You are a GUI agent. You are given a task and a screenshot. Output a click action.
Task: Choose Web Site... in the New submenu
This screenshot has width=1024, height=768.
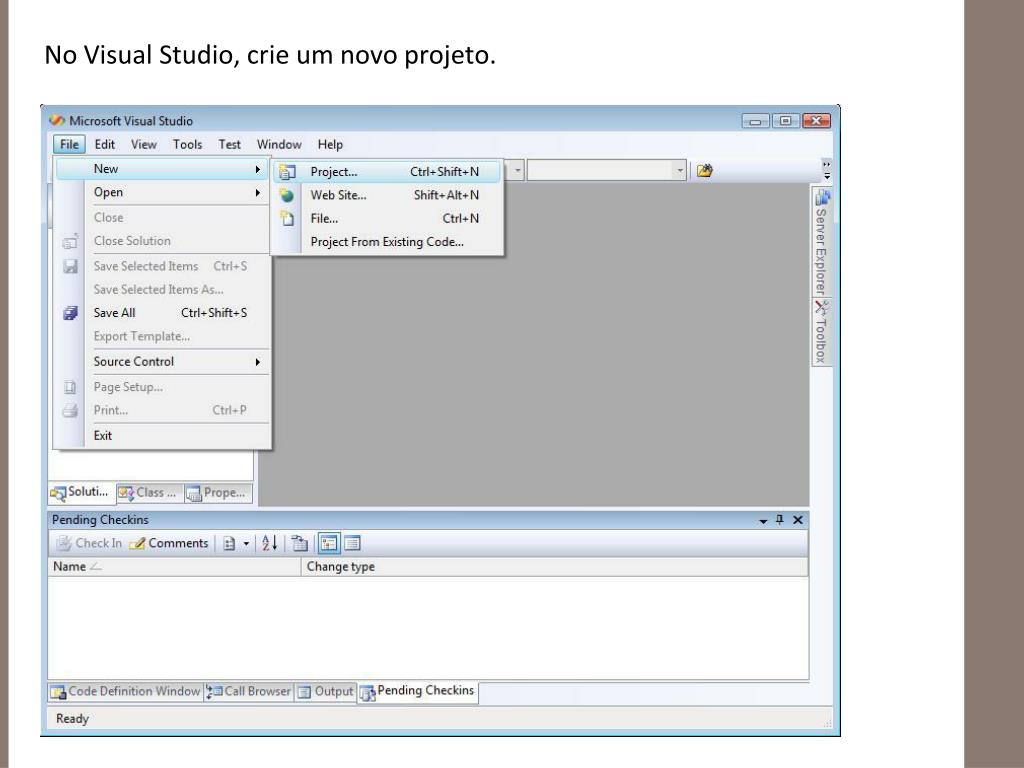(387, 195)
